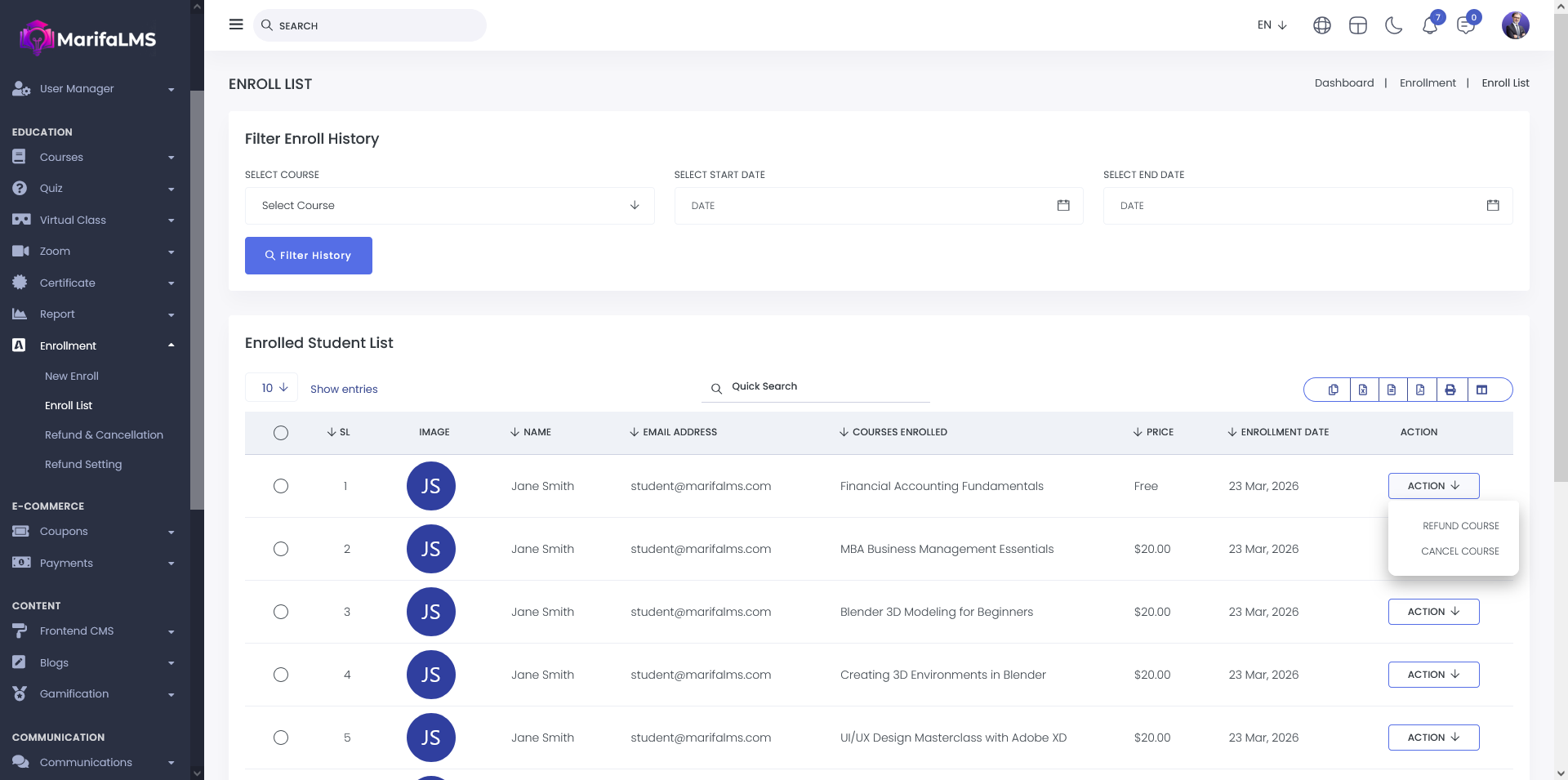Click the Filter History button

[x=309, y=256]
